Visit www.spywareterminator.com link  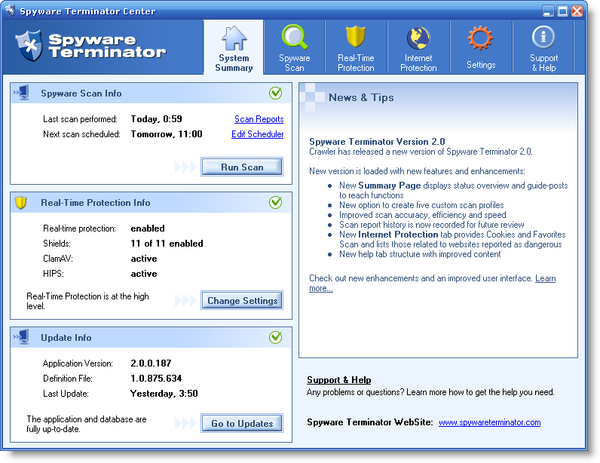pos(489,422)
